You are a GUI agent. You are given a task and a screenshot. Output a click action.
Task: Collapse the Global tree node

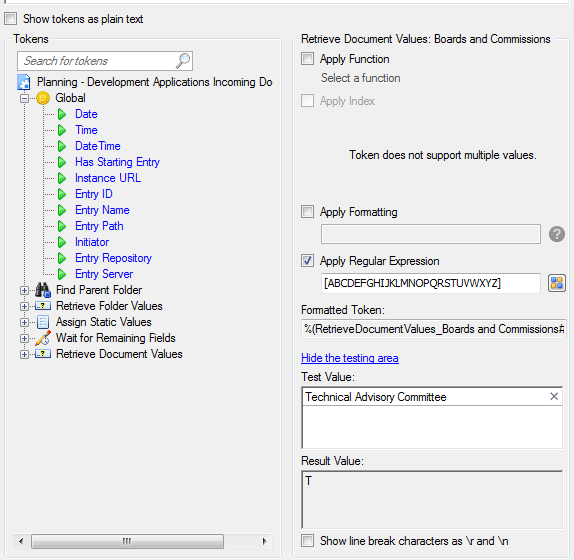click(24, 98)
